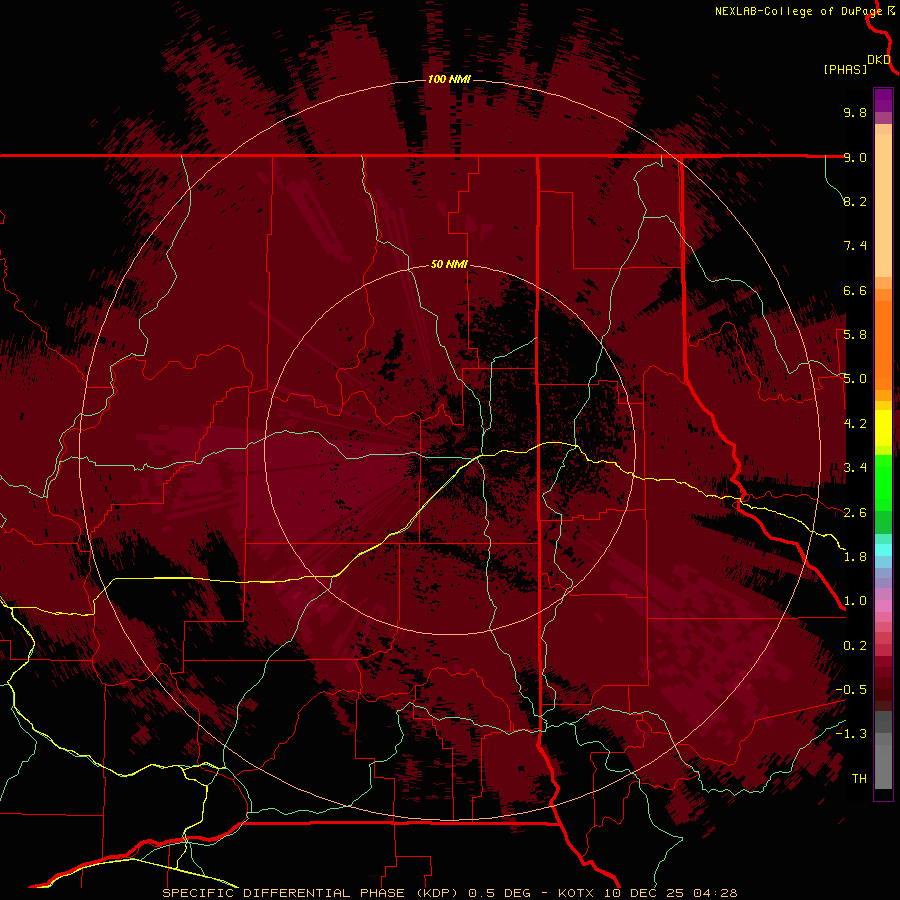Click the -0.5 scale label

[x=851, y=690]
